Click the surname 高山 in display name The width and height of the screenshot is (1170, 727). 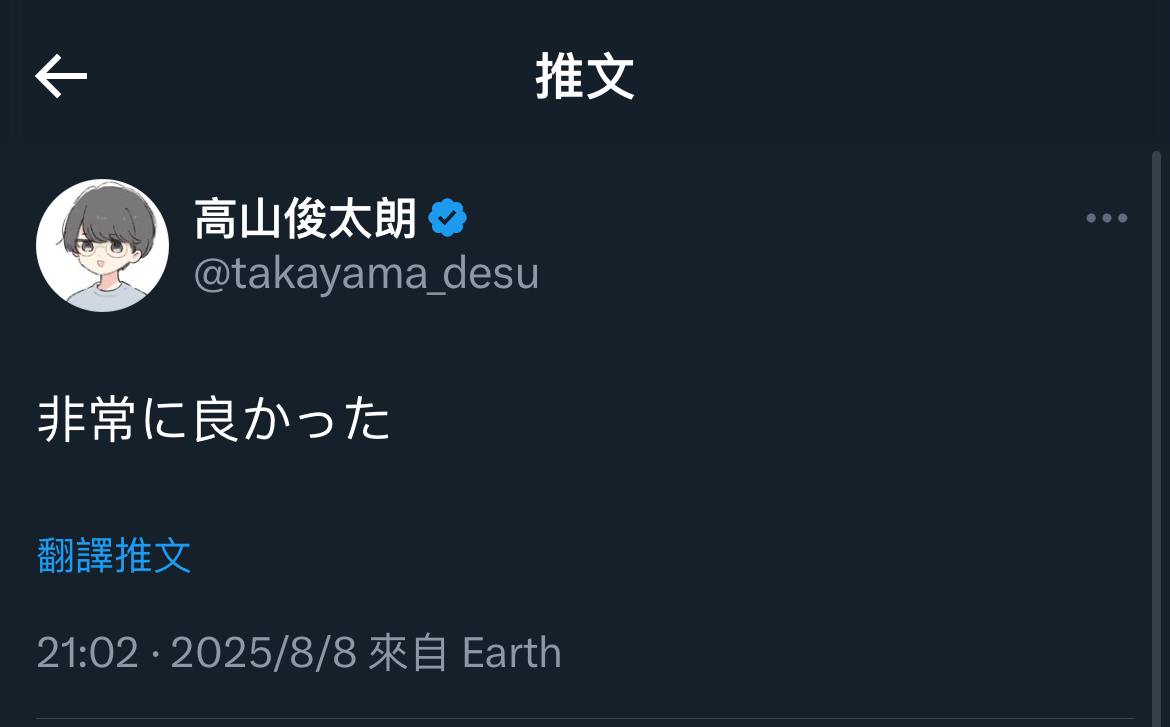click(231, 219)
